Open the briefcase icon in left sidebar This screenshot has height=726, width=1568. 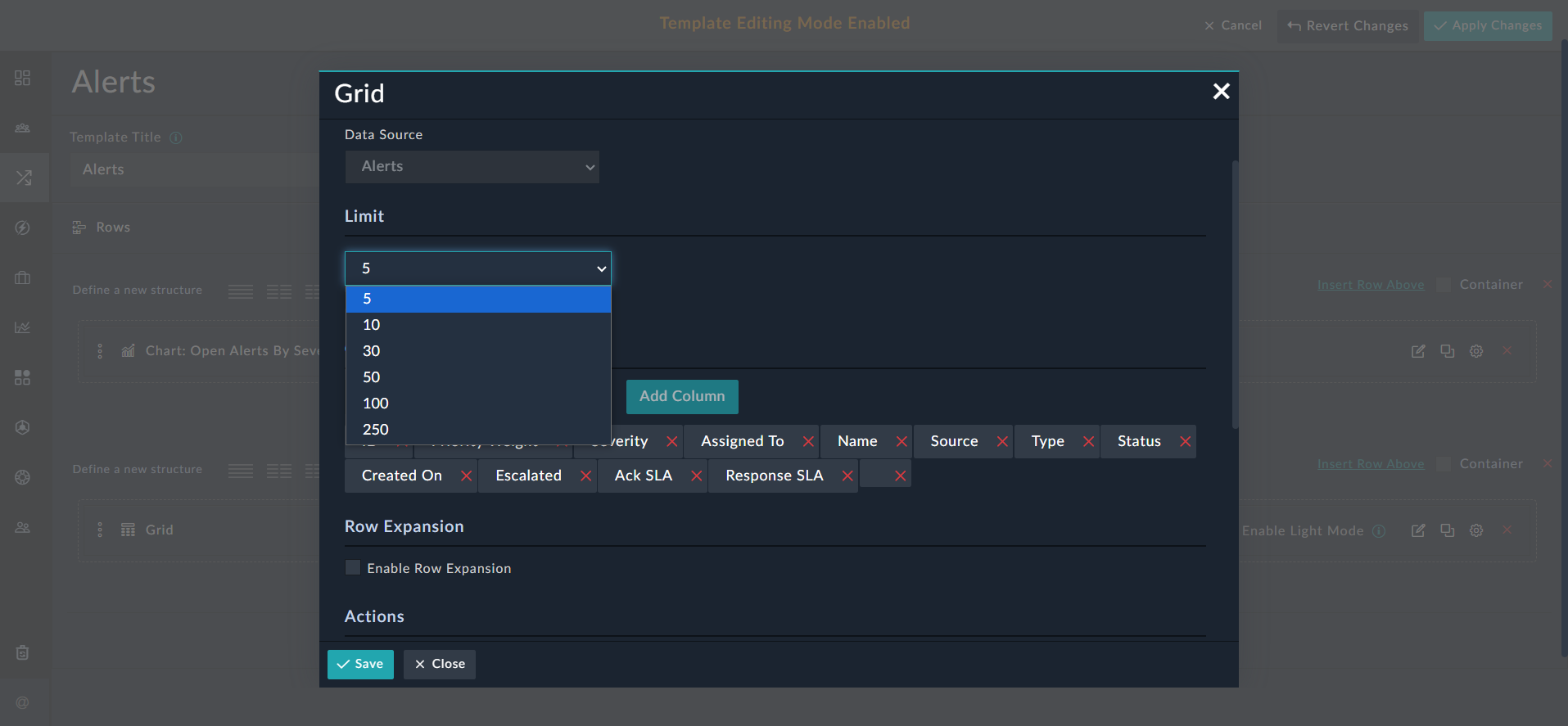coord(23,277)
